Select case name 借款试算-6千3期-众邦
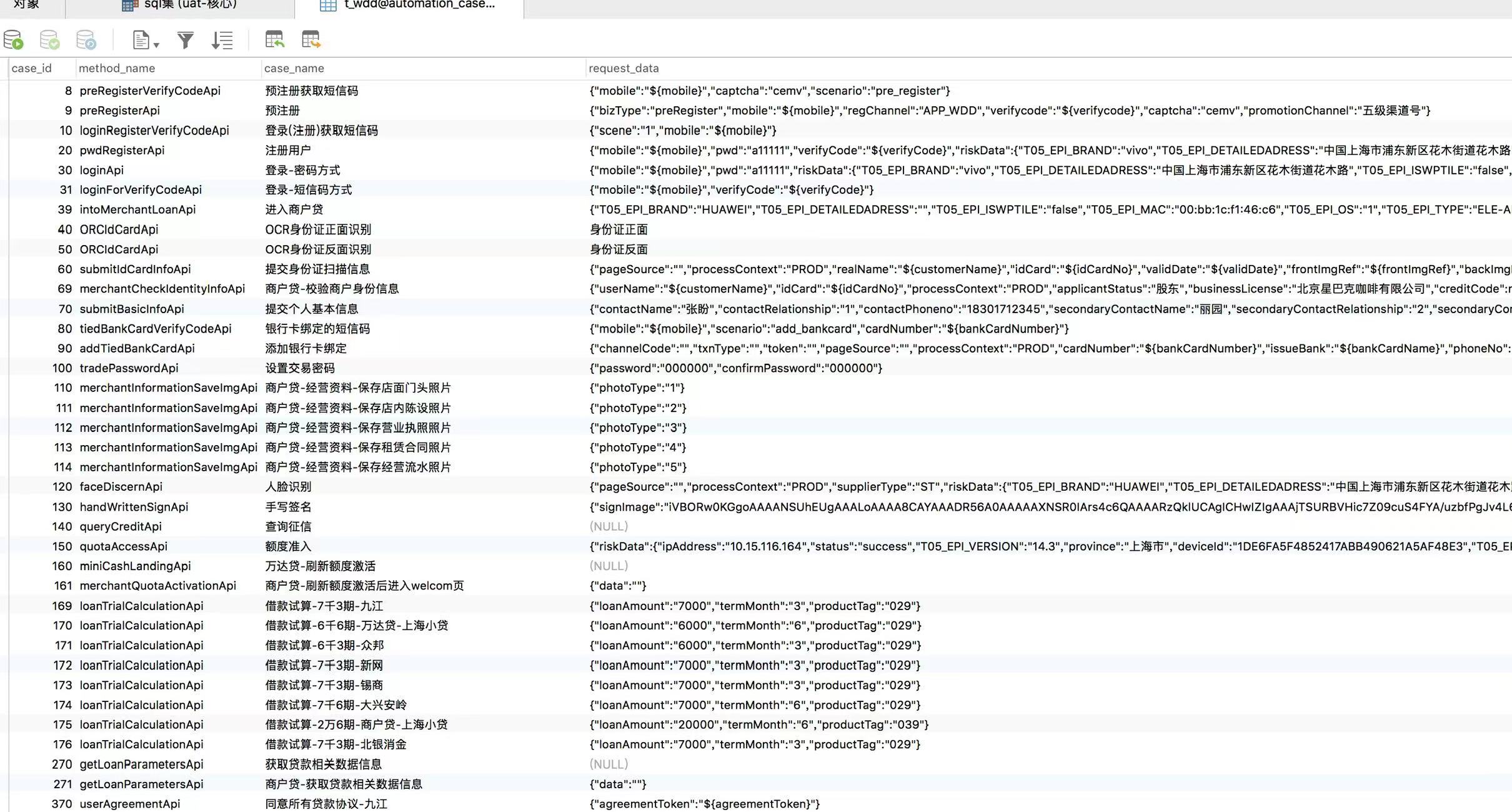 click(x=324, y=645)
